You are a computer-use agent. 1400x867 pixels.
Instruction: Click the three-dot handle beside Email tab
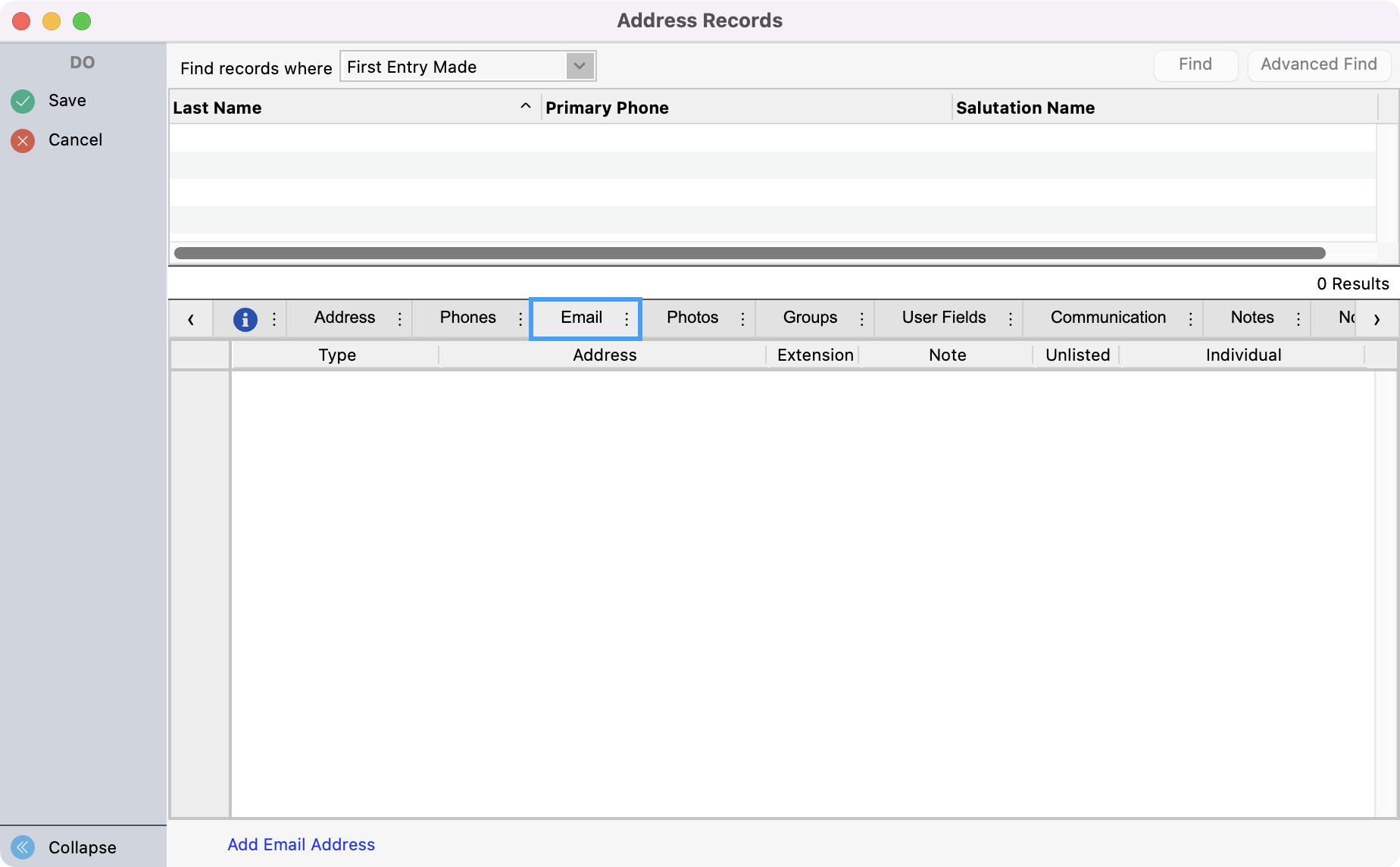click(x=627, y=319)
